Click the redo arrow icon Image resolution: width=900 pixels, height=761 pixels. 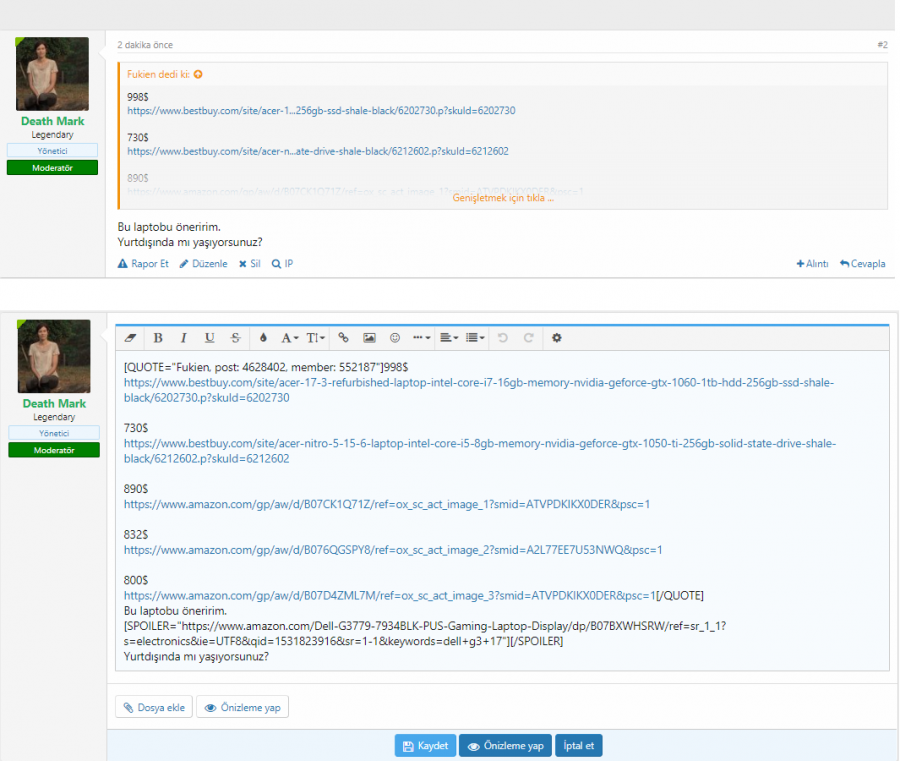click(x=529, y=338)
